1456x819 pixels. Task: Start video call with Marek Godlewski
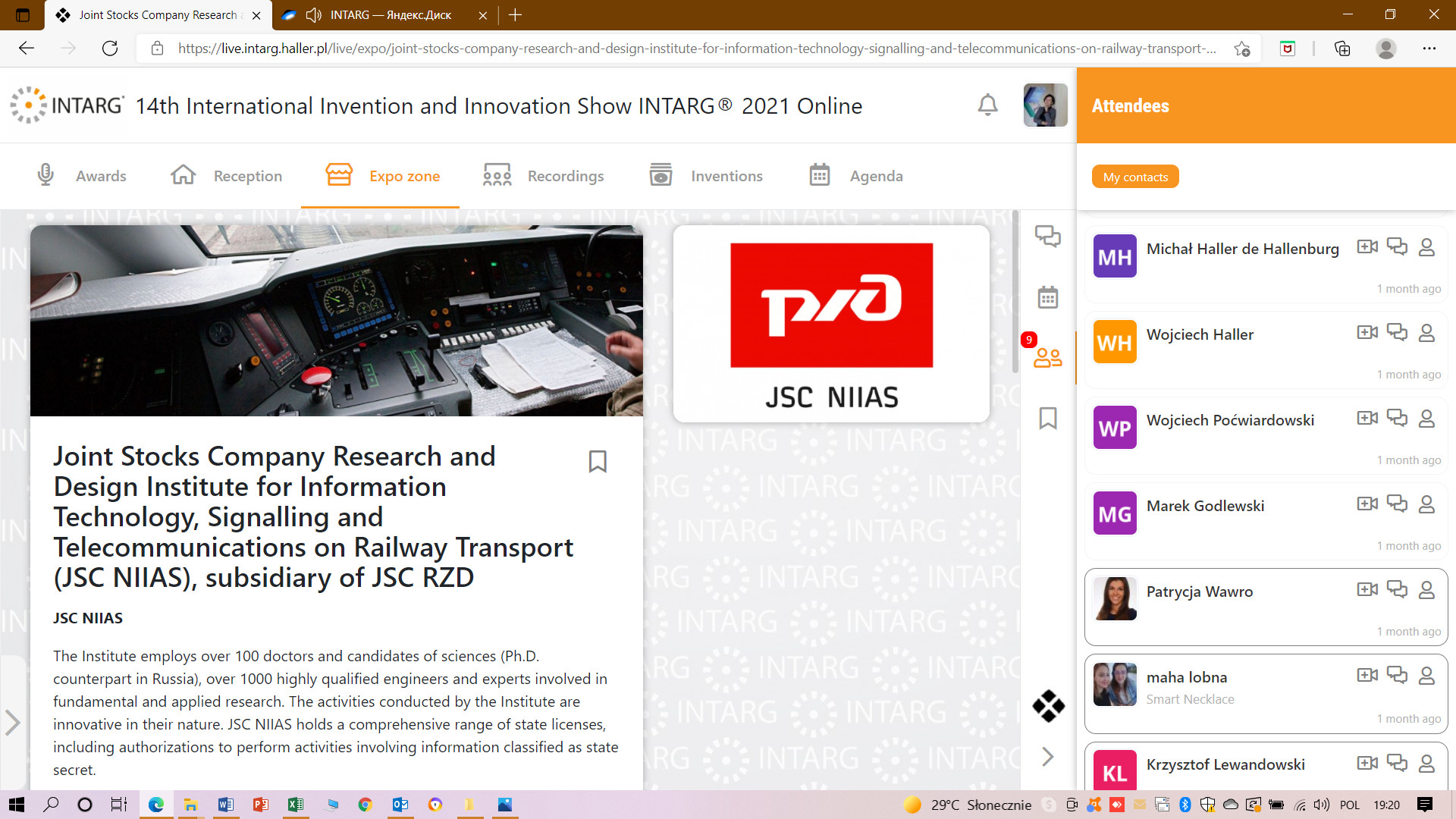pyautogui.click(x=1367, y=504)
